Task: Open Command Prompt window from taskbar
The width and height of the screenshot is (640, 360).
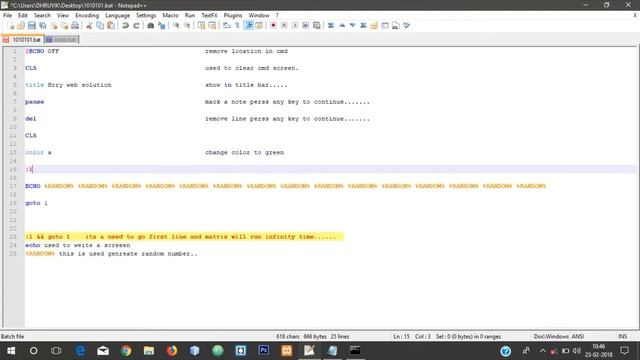Action: [355, 351]
